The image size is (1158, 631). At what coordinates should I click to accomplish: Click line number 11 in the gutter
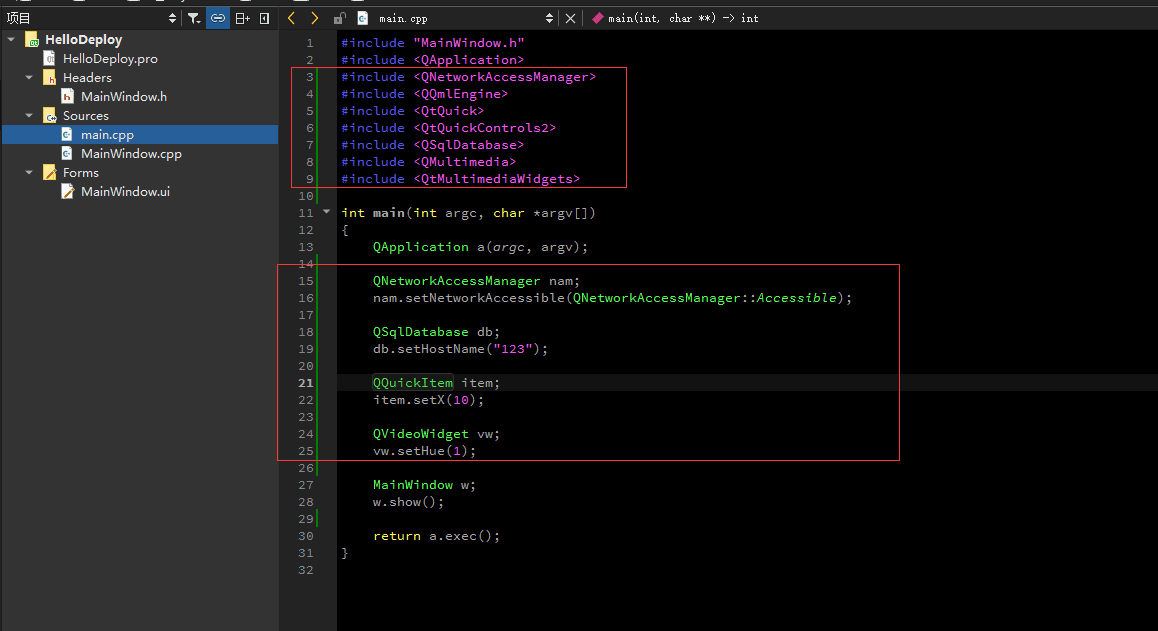[x=306, y=213]
